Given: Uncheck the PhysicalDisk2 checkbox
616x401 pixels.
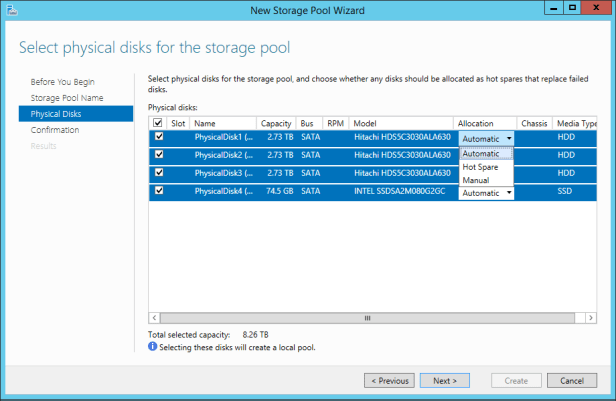Looking at the screenshot, I should pyautogui.click(x=158, y=155).
